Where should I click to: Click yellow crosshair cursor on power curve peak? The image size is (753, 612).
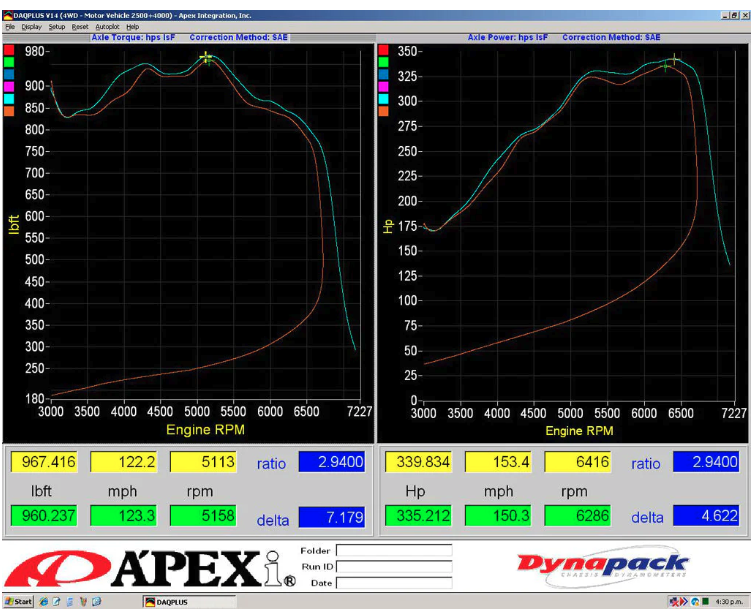pyautogui.click(x=674, y=60)
